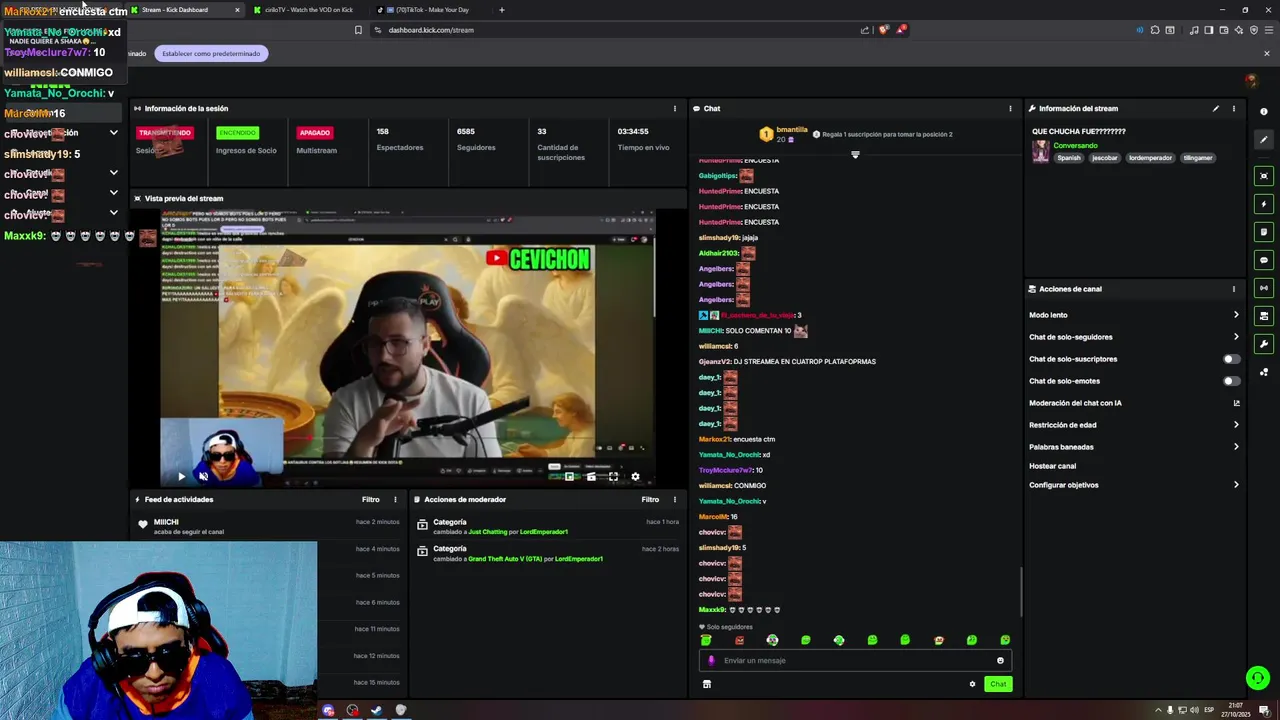Viewport: 1280px width, 720px height.
Task: Send message with green Chat button
Action: pos(998,684)
